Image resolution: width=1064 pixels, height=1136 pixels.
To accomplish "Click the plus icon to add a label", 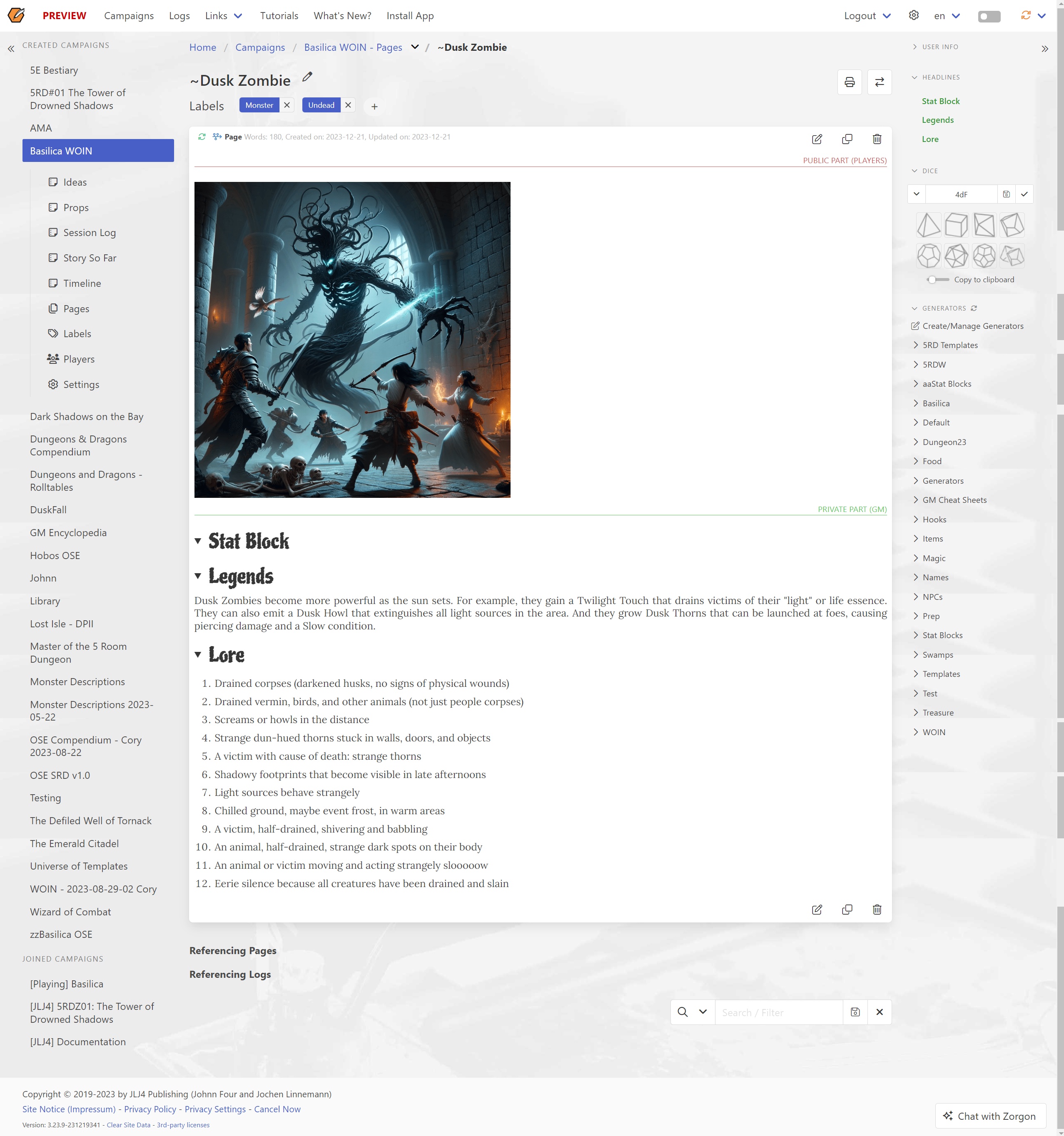I will tap(374, 106).
